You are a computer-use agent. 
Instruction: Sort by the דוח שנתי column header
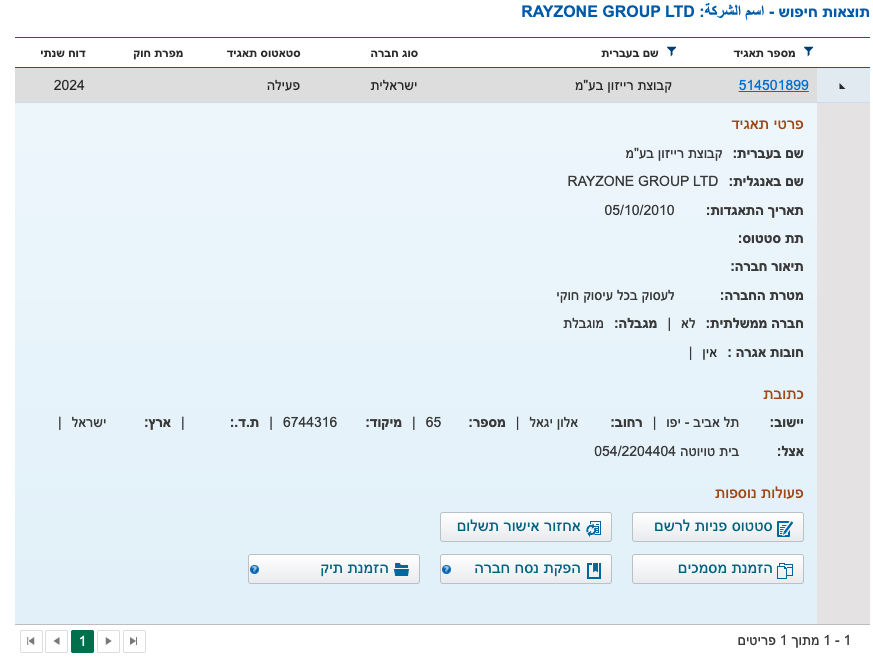[x=62, y=52]
